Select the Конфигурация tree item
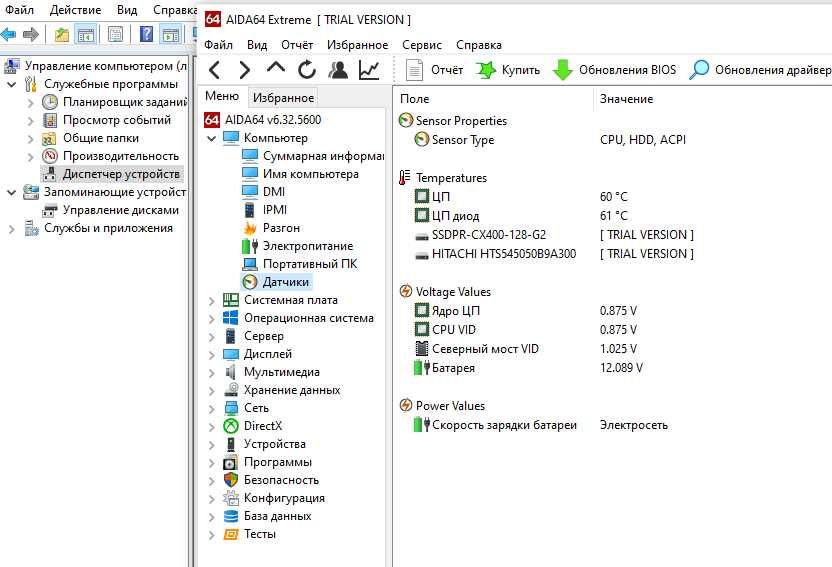Screen dimensions: 832x567 tap(284, 499)
